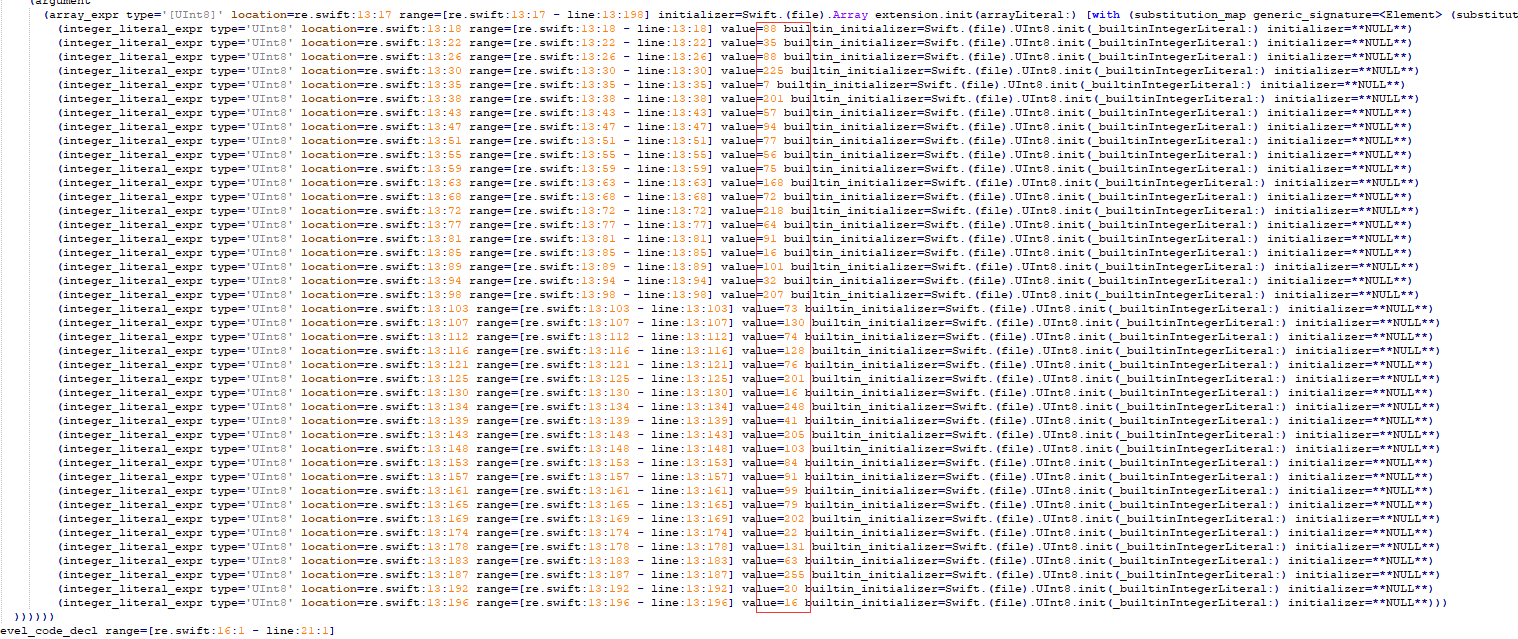1518x639 pixels.
Task: Click value 168 in the 13:63 row
Action: tap(773, 183)
